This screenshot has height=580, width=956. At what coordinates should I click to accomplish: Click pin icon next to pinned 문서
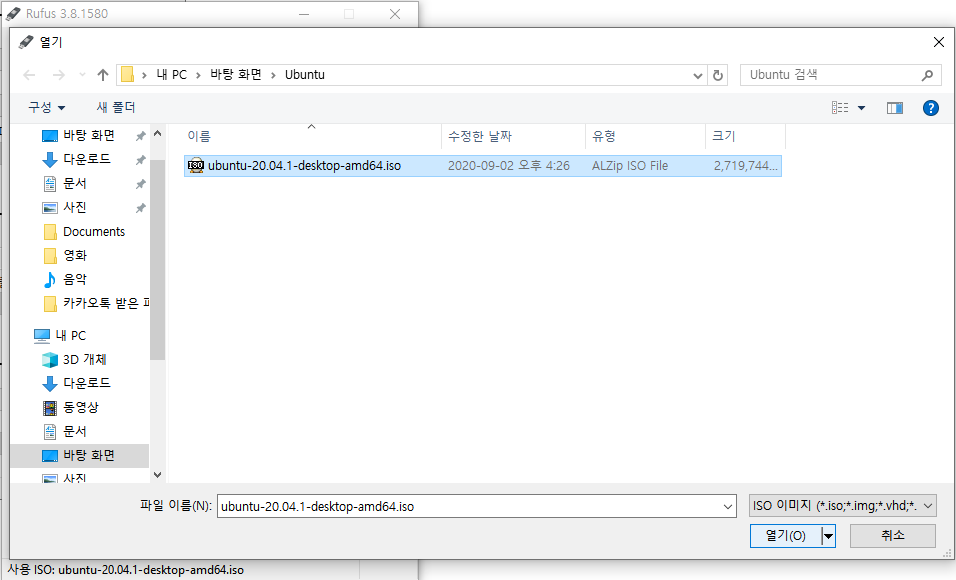140,184
